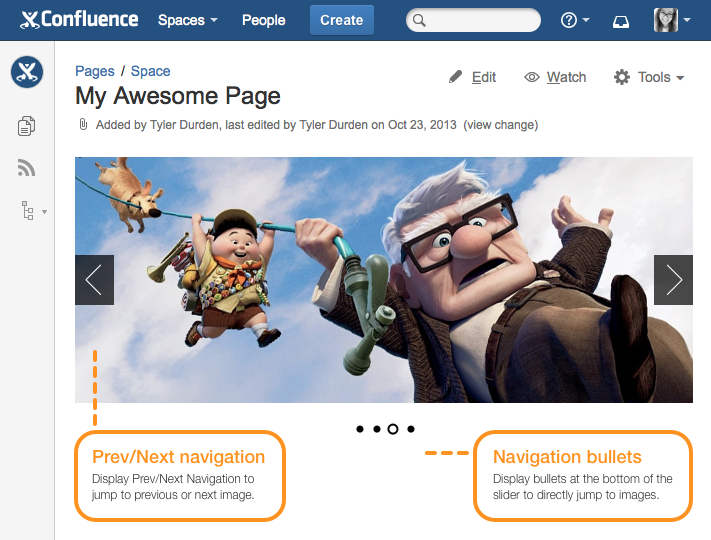Viewport: 711px width, 540px height.
Task: Click the blue Create button
Action: [x=341, y=20]
